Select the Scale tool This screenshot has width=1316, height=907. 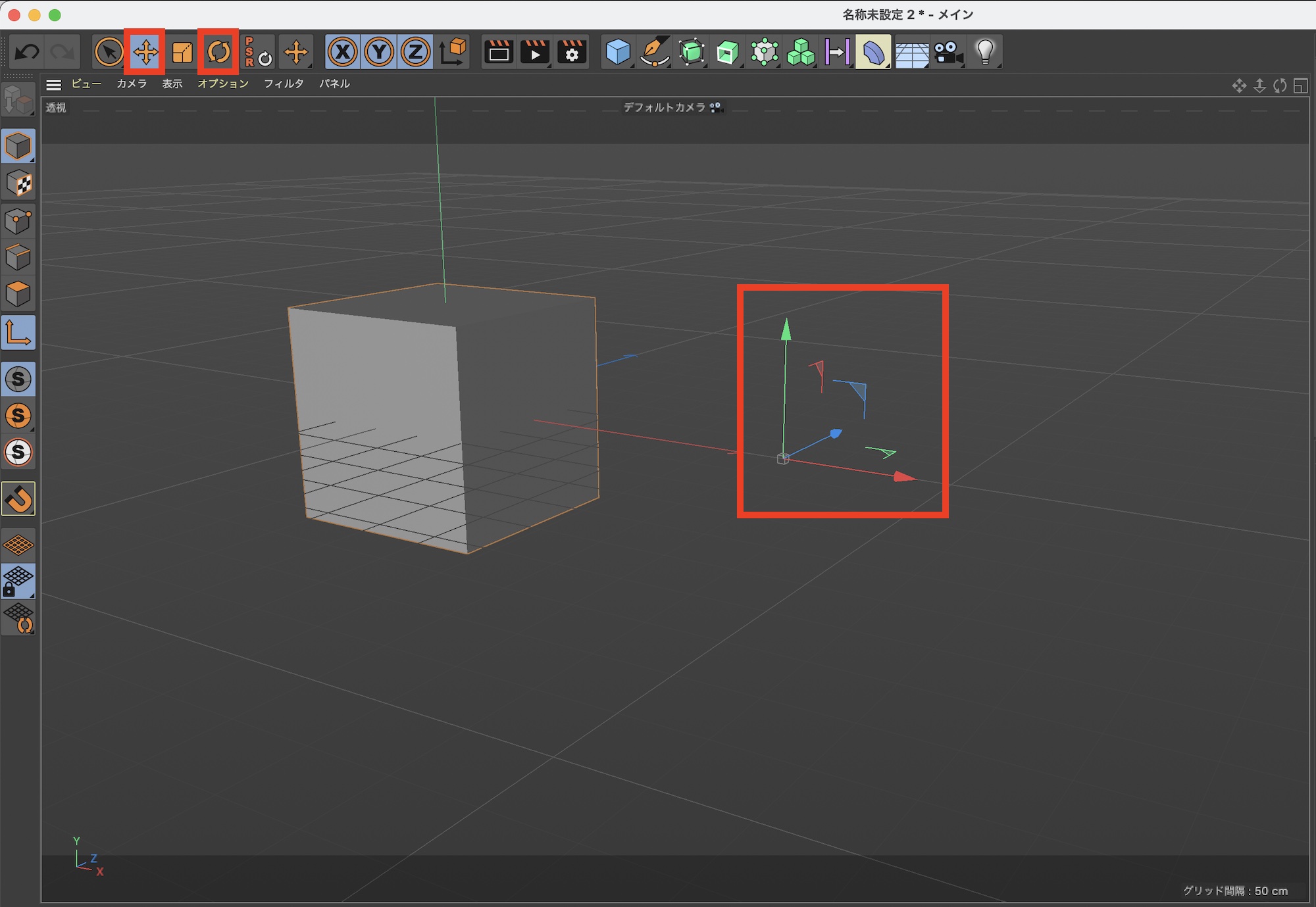pyautogui.click(x=182, y=52)
